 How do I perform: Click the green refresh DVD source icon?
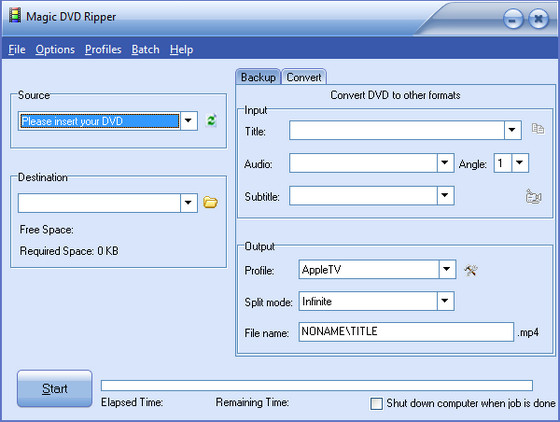tap(211, 121)
